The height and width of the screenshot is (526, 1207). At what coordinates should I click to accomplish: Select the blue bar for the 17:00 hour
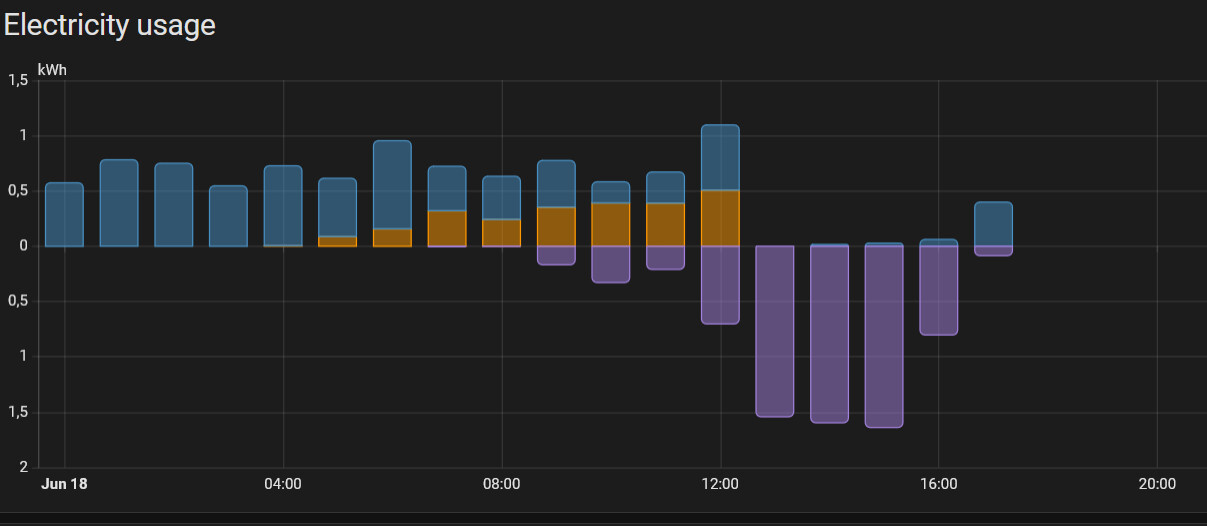coord(993,224)
